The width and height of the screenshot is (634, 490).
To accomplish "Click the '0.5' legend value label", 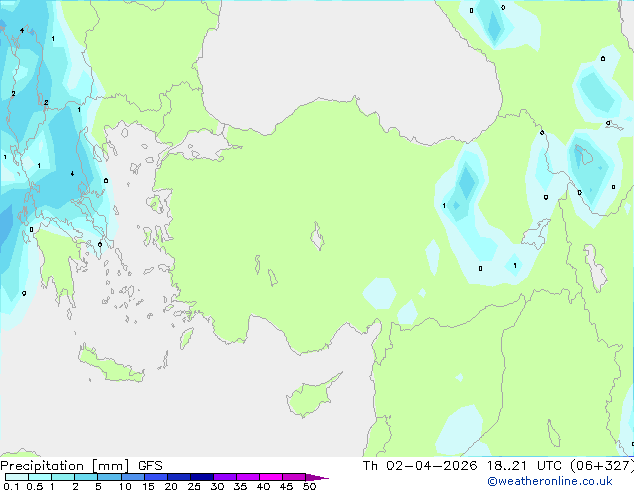I will [35, 486].
